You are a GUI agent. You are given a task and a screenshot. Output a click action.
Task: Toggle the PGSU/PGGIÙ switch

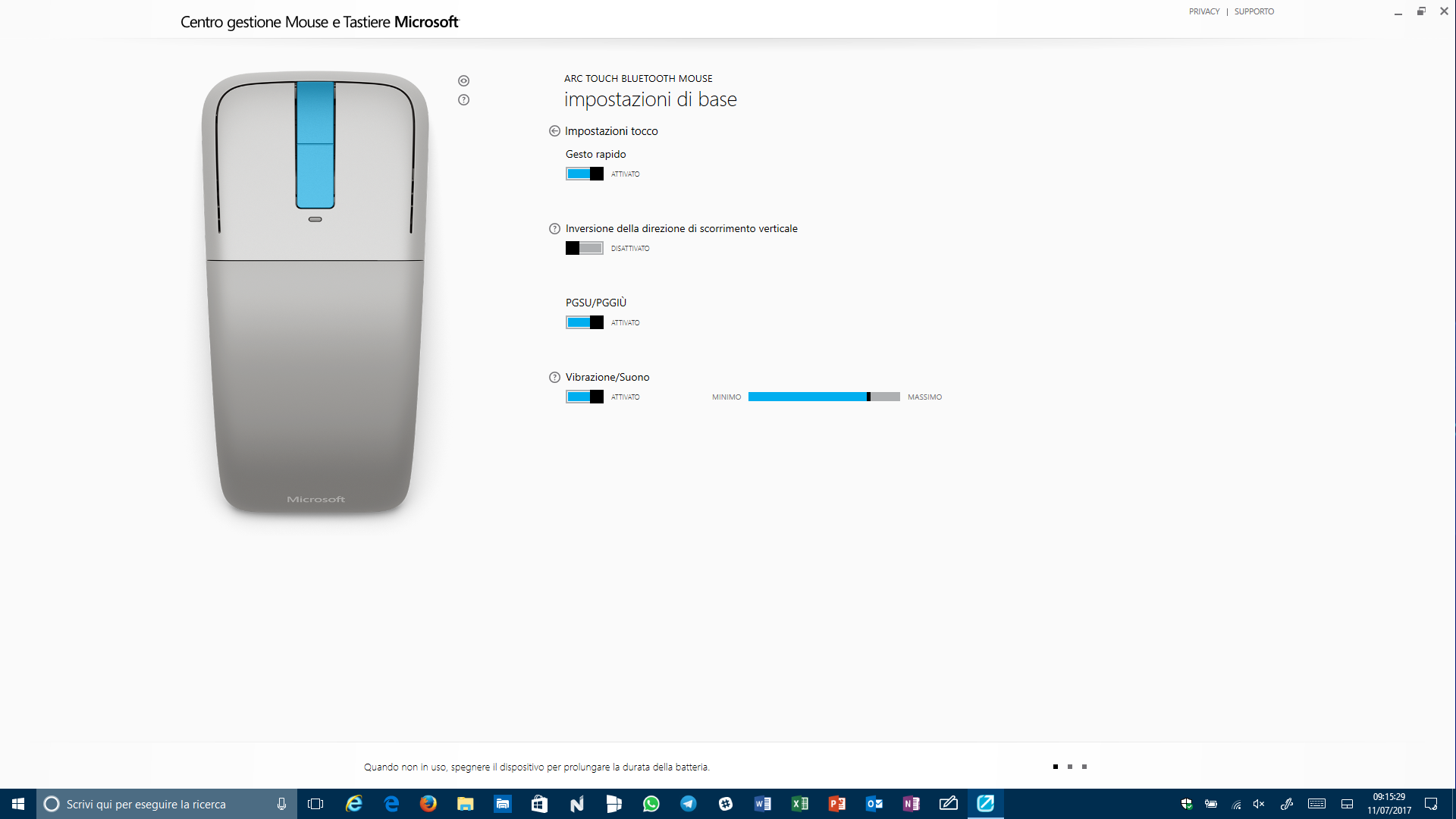click(x=584, y=322)
